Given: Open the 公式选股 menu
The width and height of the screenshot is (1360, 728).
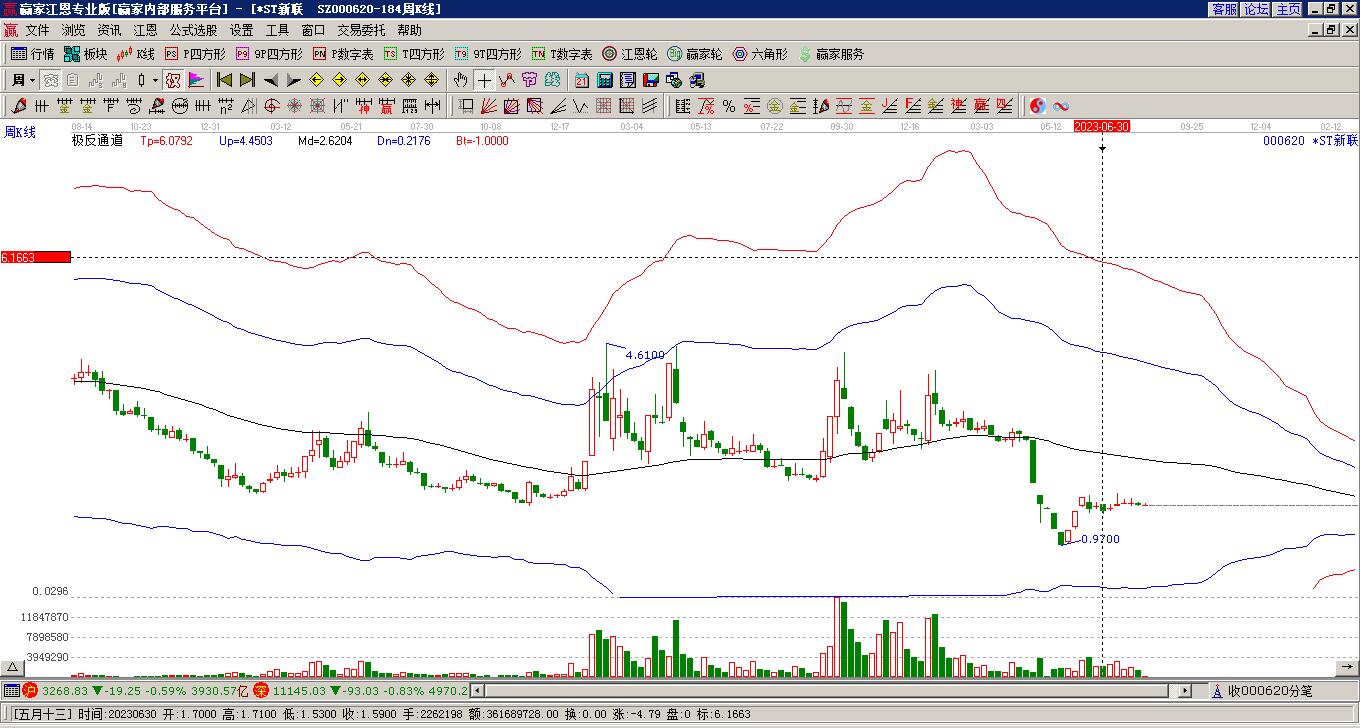Looking at the screenshot, I should [x=193, y=30].
